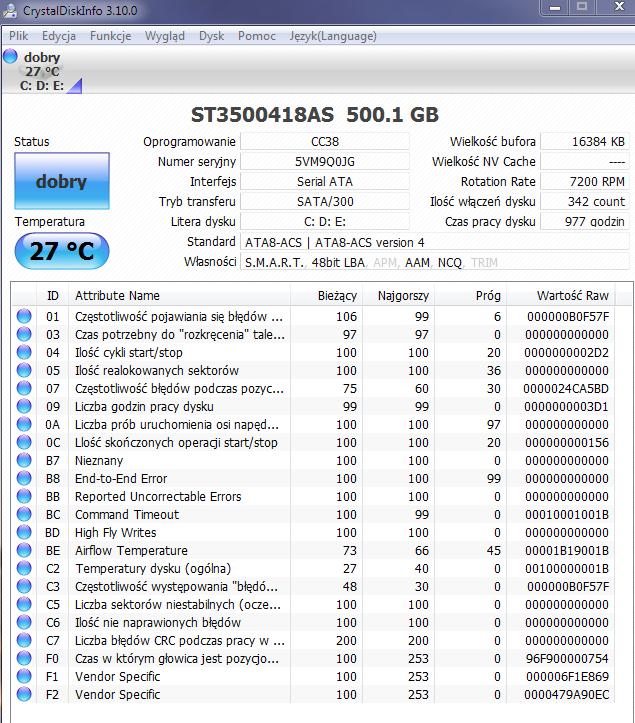Click the Próg column header
The image size is (635, 723).
point(470,296)
